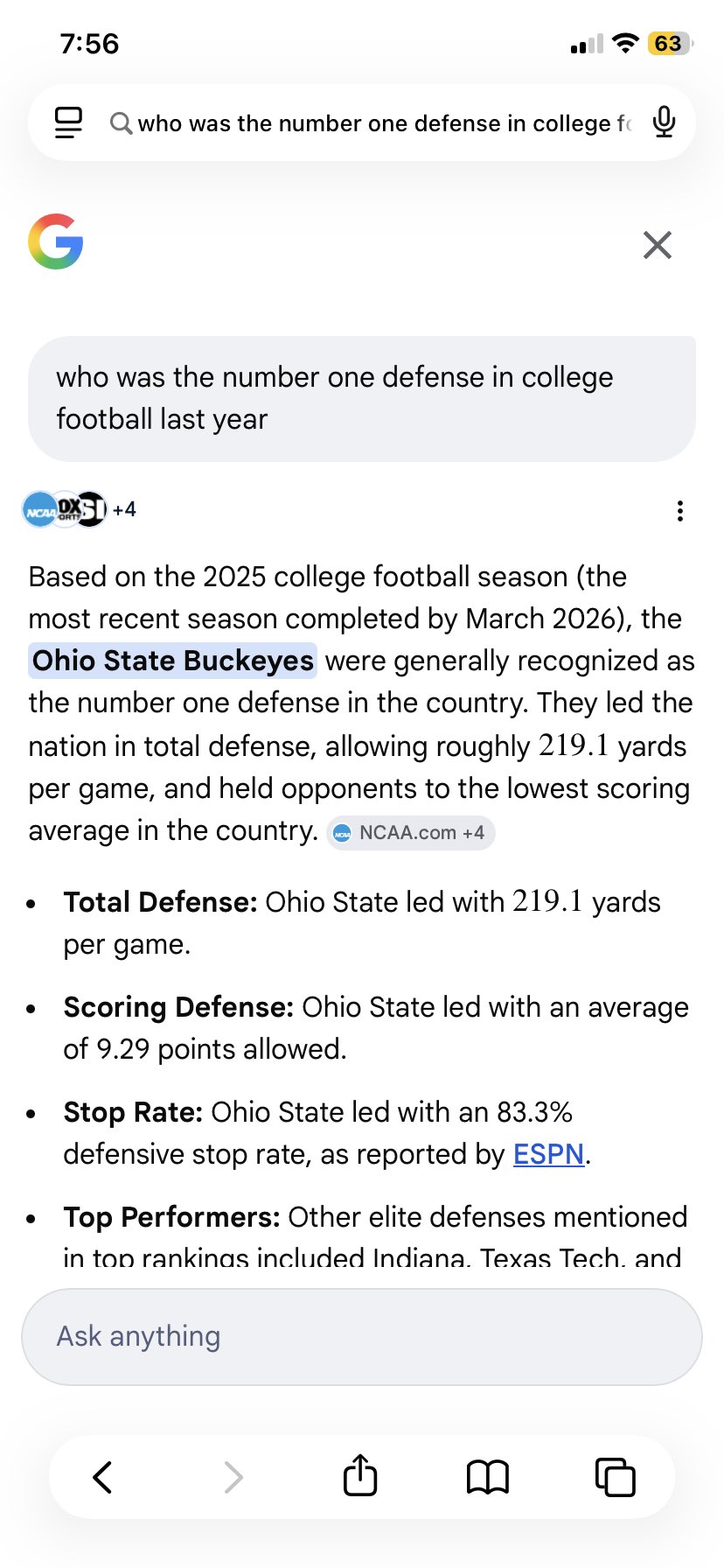Tap the user query bubble text
Viewport: 724px width, 1568px height.
335,398
